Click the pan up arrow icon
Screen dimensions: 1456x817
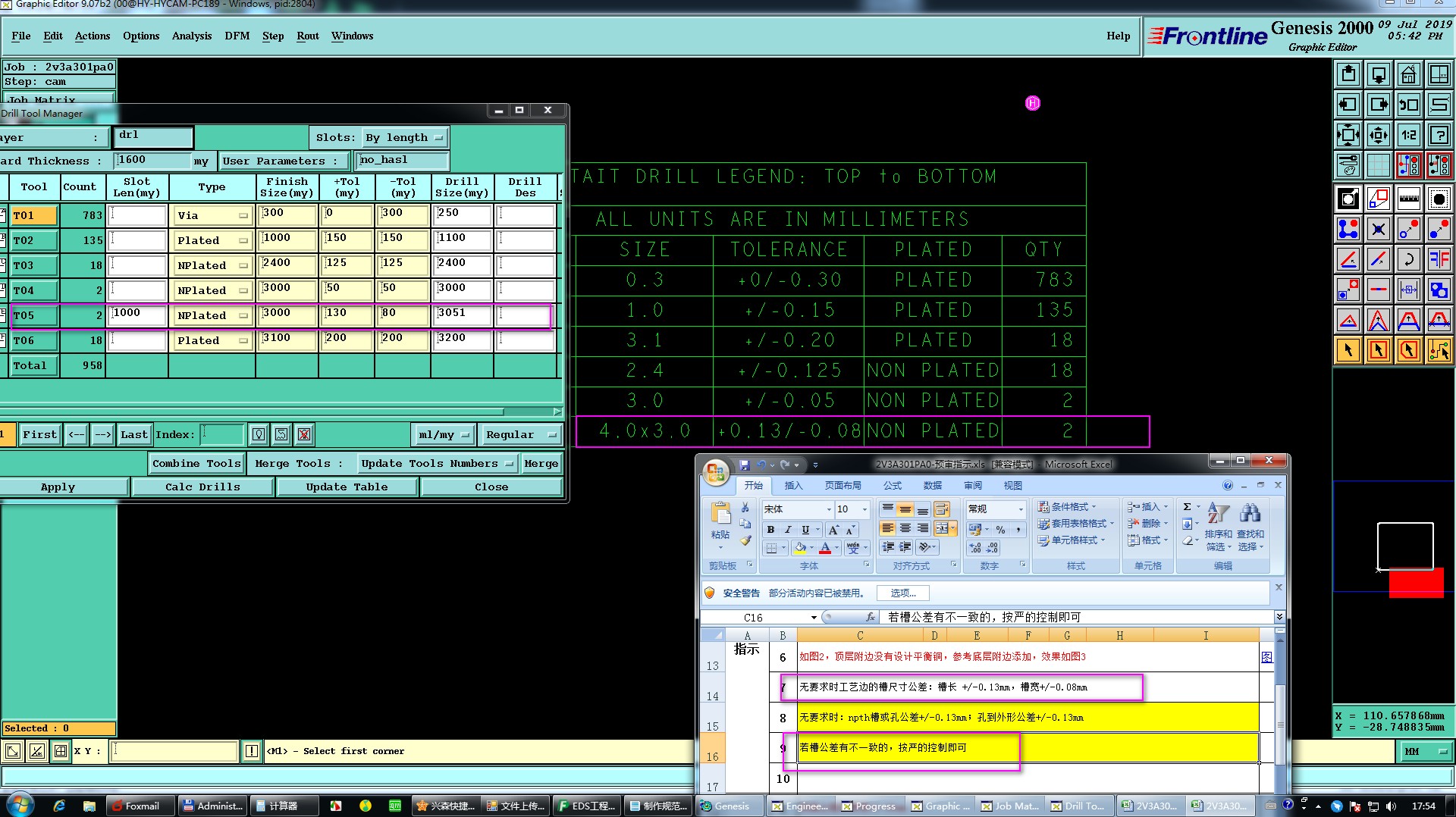coord(1348,74)
